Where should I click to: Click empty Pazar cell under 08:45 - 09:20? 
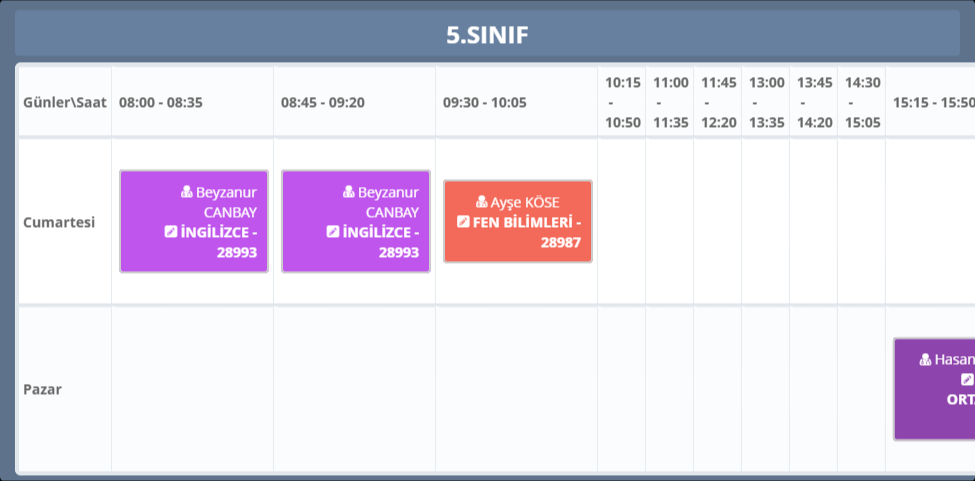tap(354, 389)
